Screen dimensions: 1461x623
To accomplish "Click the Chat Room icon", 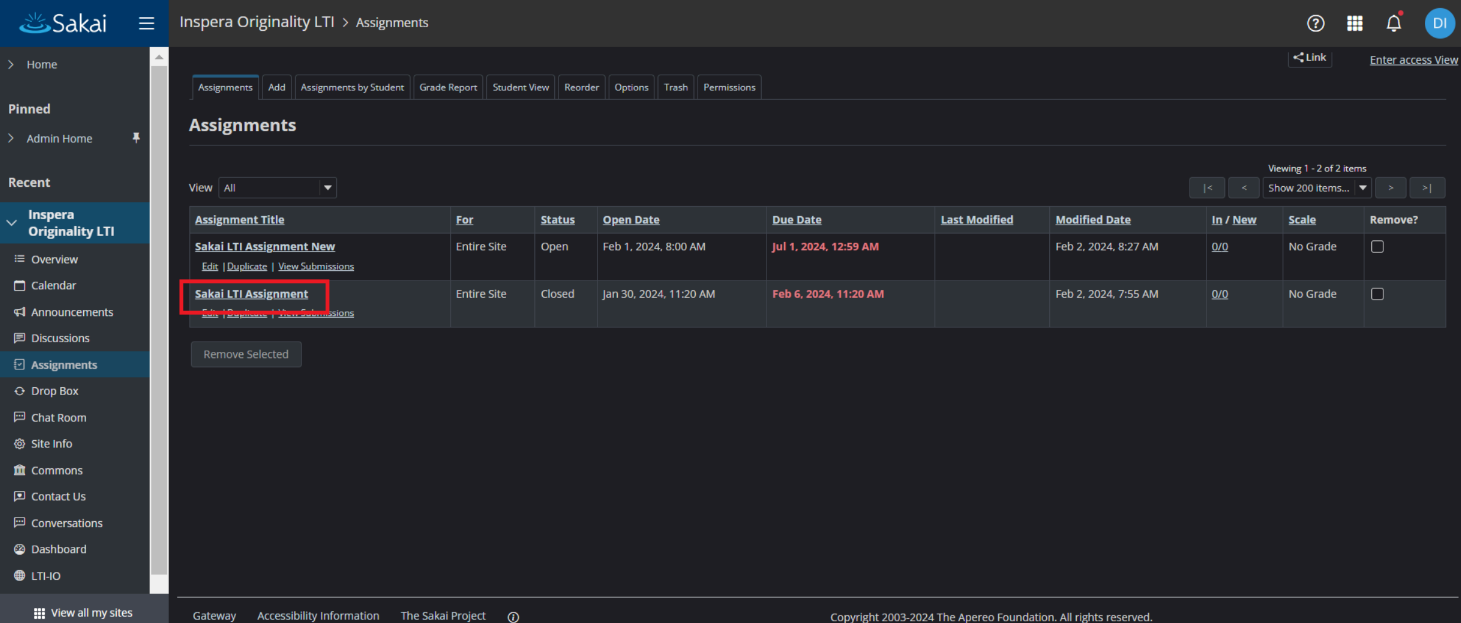I will (x=19, y=417).
